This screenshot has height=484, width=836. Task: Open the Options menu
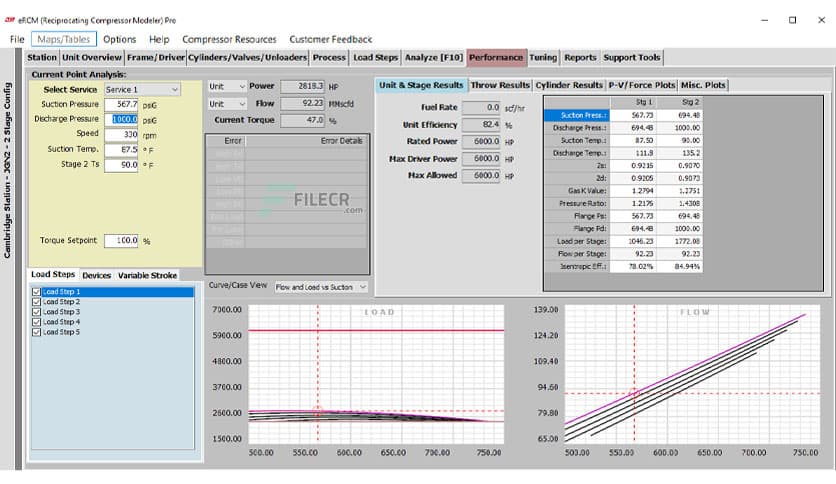pos(119,39)
